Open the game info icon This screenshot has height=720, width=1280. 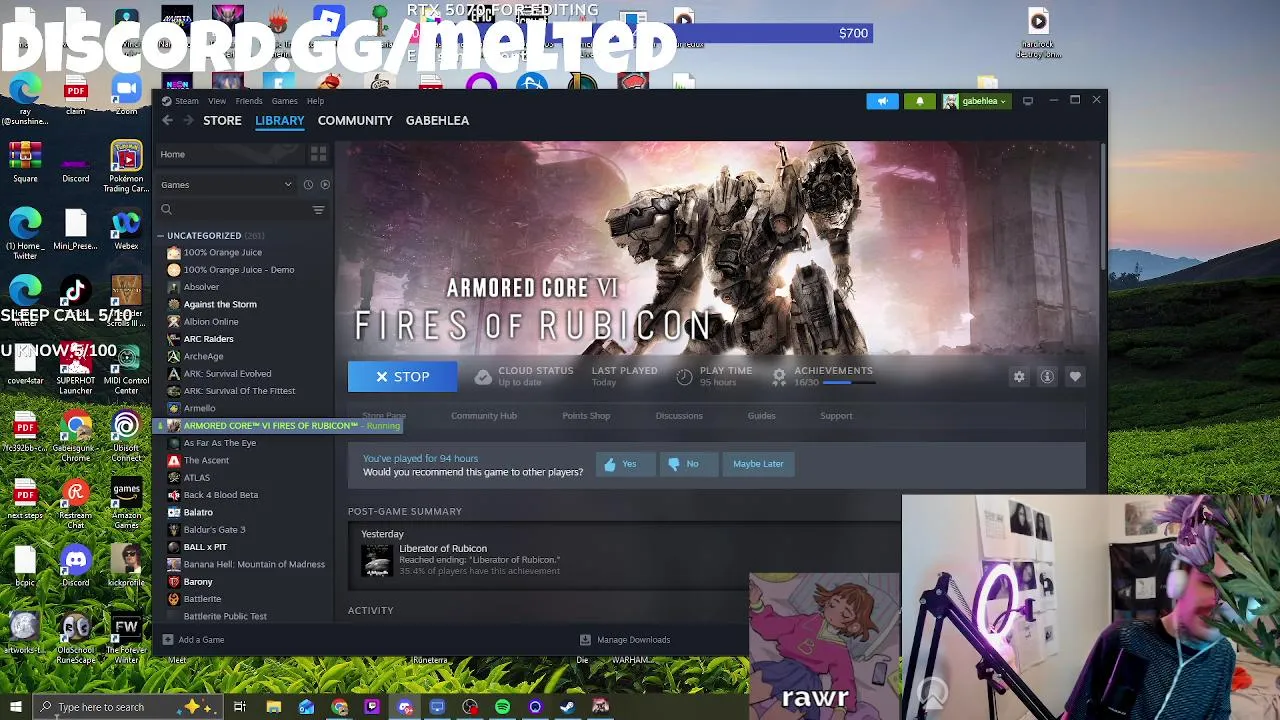coord(1047,377)
